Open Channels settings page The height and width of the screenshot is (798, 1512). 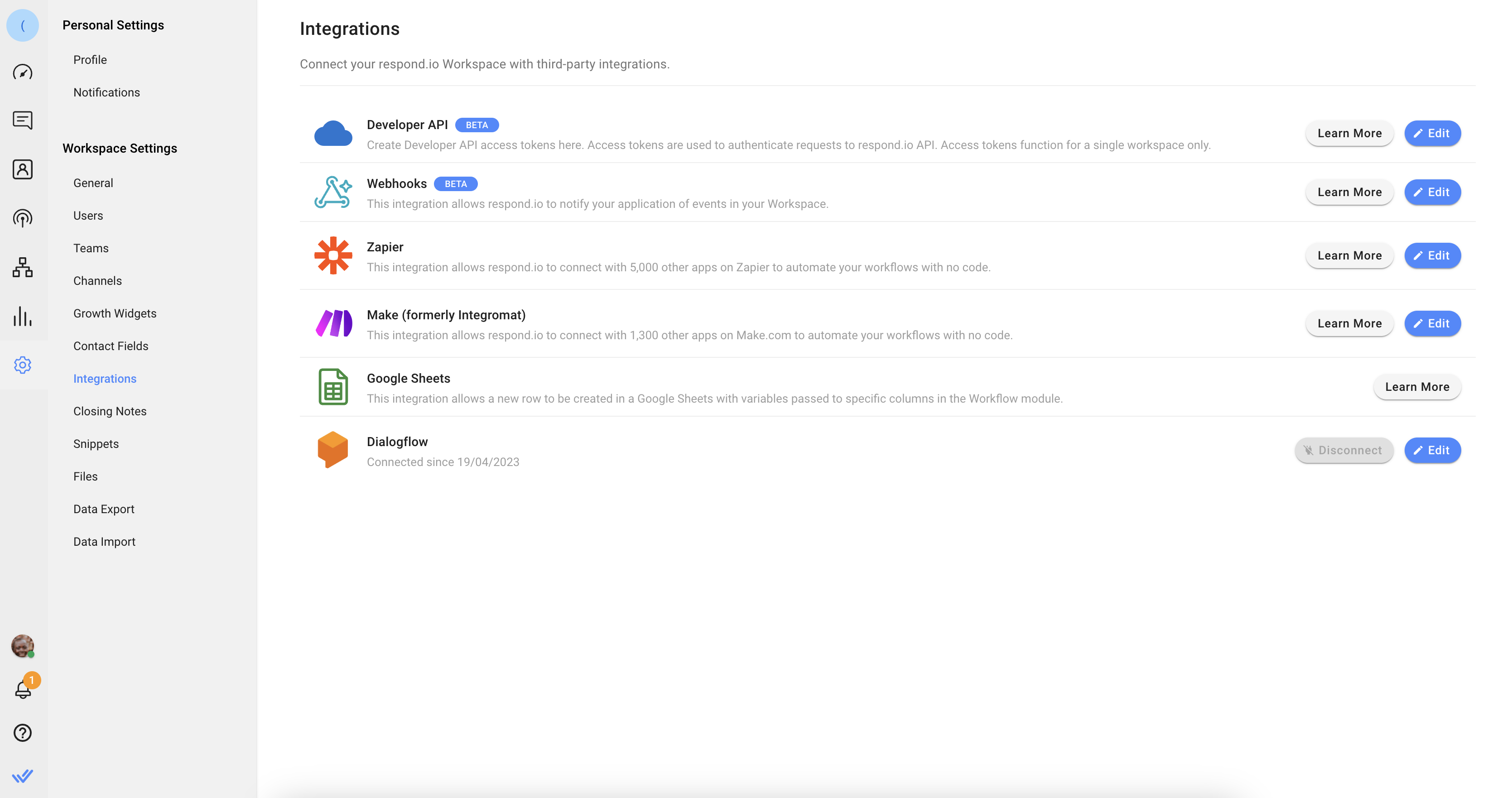coord(97,280)
